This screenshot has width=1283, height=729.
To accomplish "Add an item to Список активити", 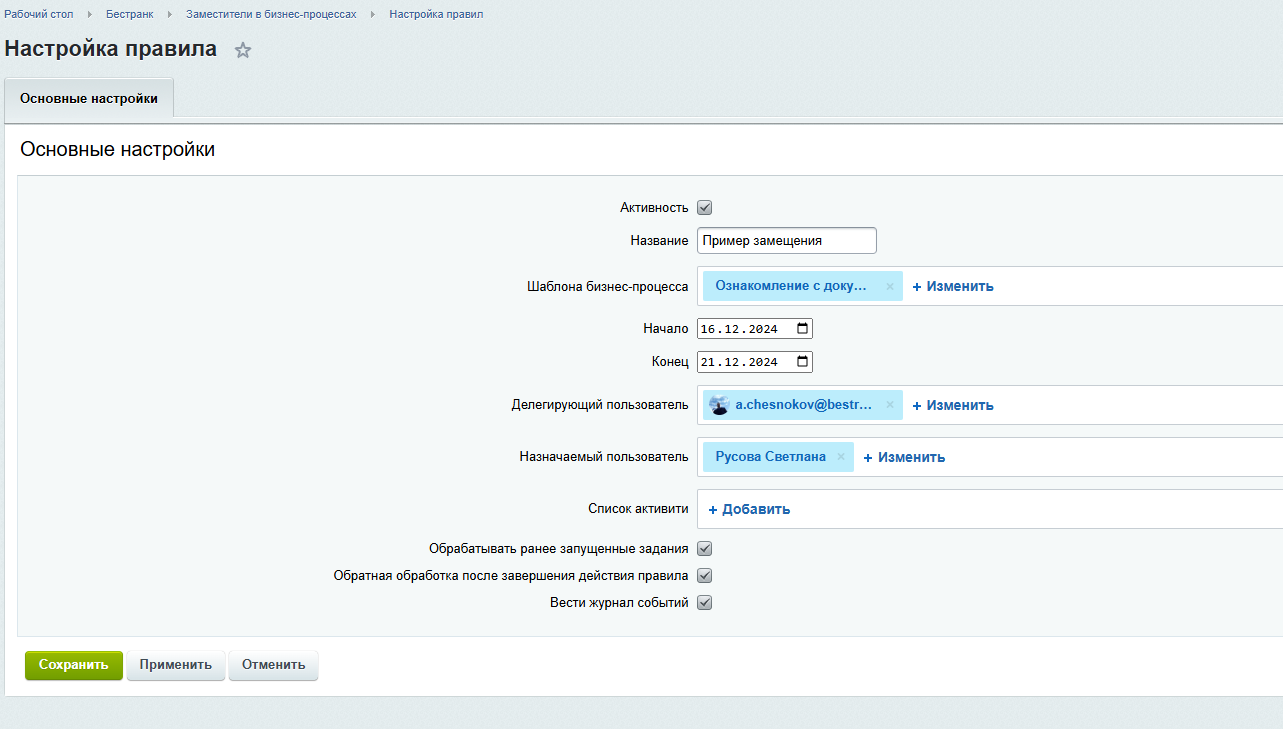I will click(x=749, y=509).
